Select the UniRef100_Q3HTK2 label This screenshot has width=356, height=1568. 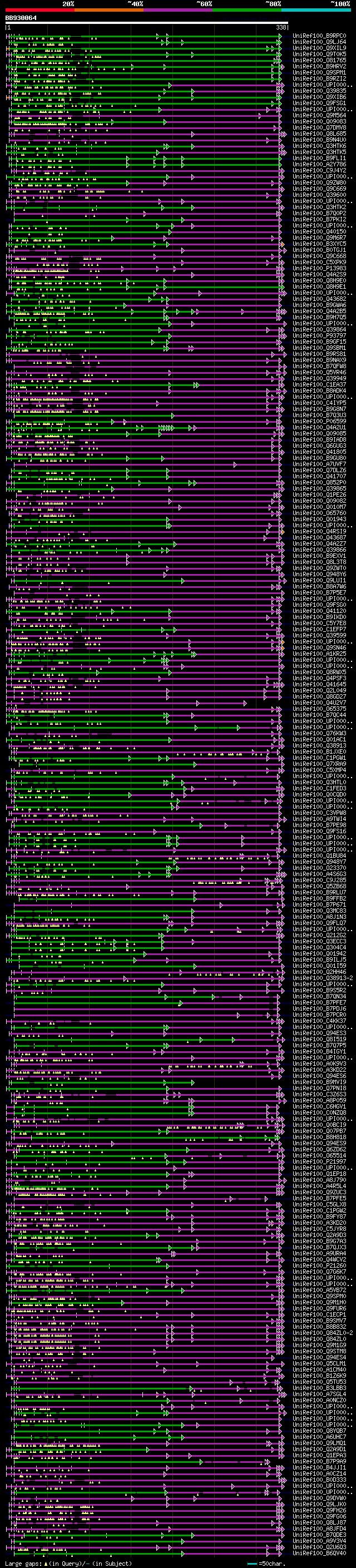319,207
